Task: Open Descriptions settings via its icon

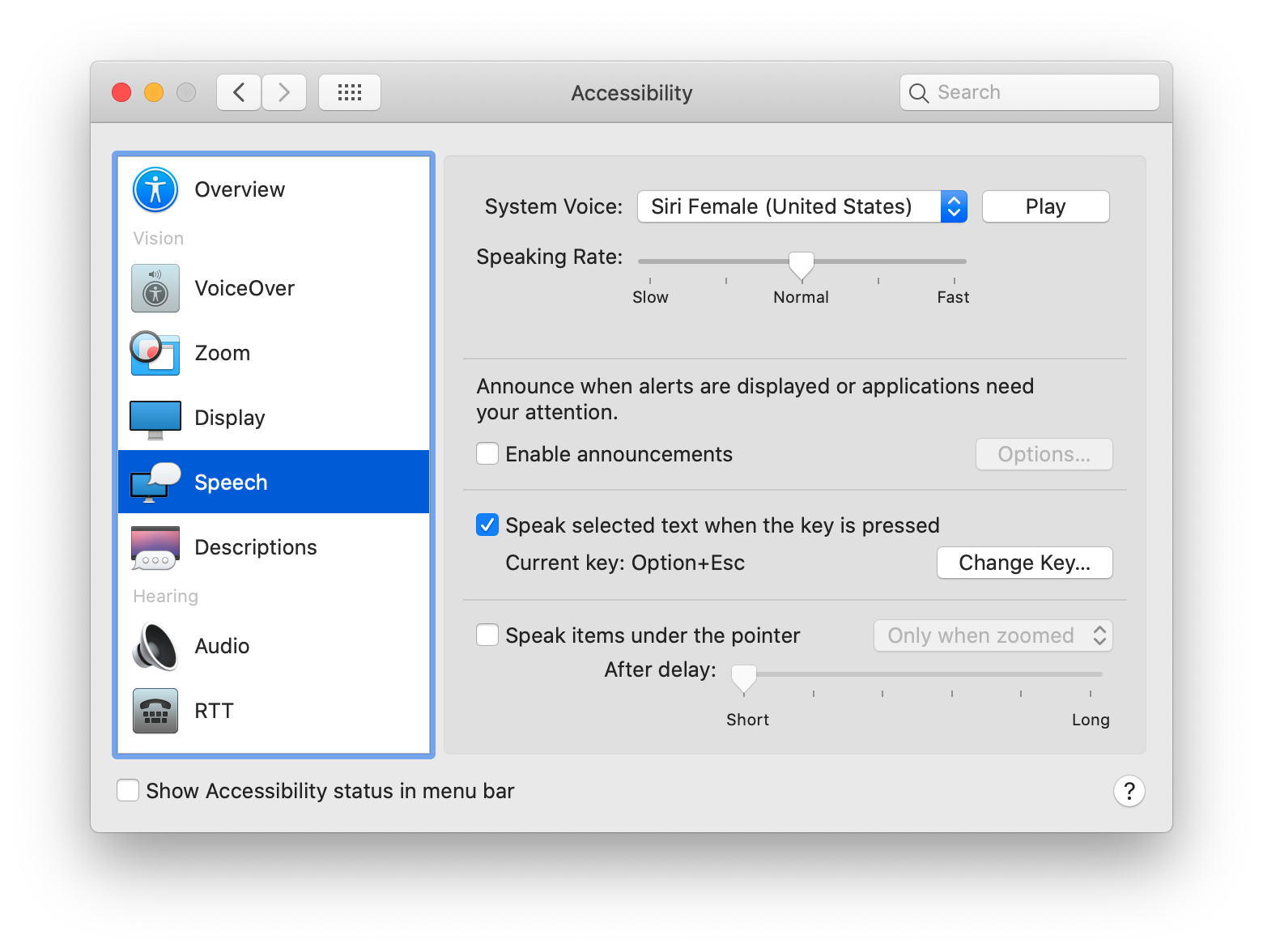Action: [155, 547]
